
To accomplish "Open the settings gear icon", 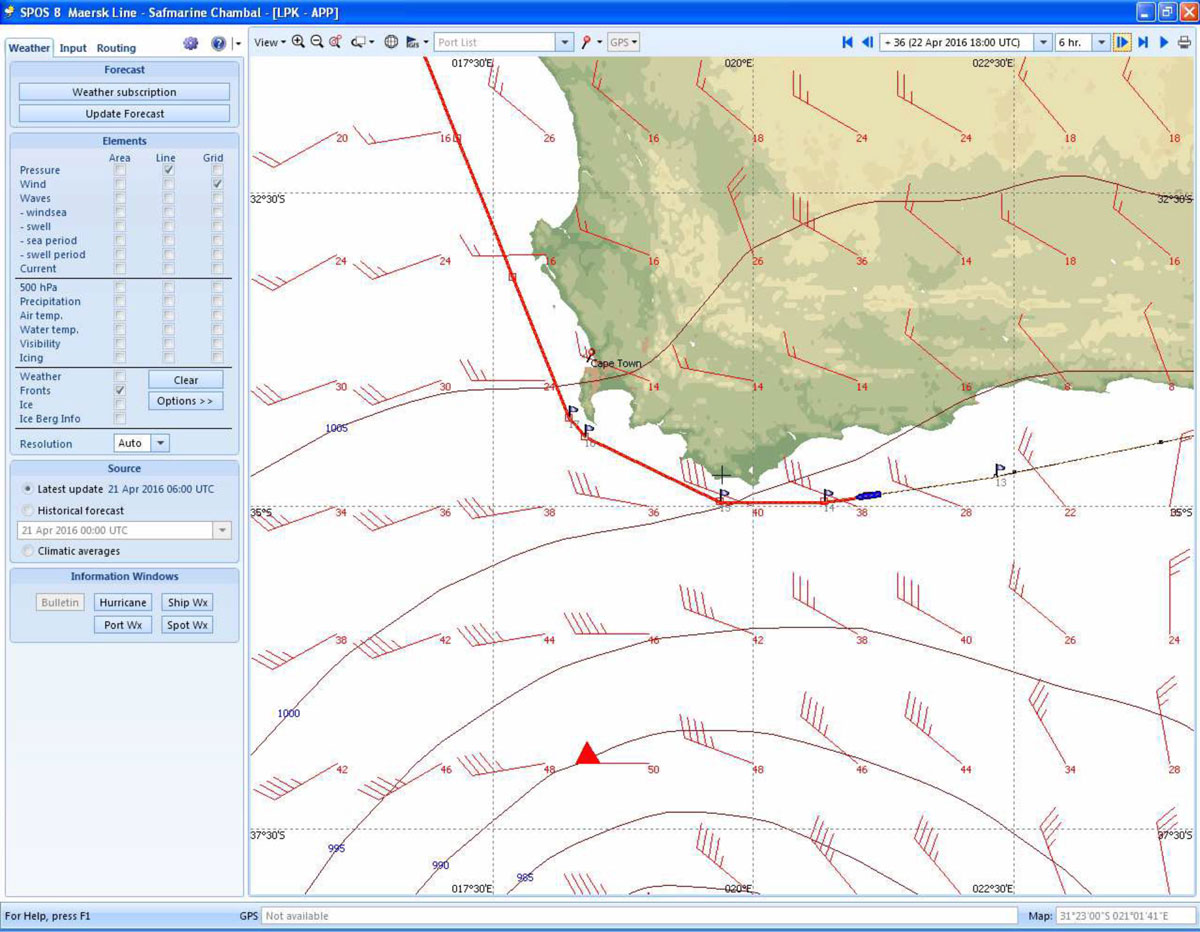I will coord(190,44).
